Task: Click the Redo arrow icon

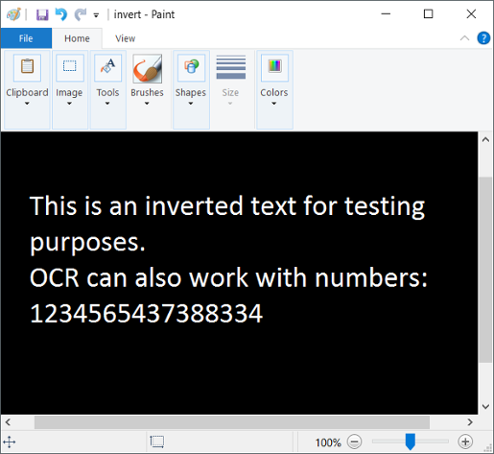Action: click(x=80, y=14)
